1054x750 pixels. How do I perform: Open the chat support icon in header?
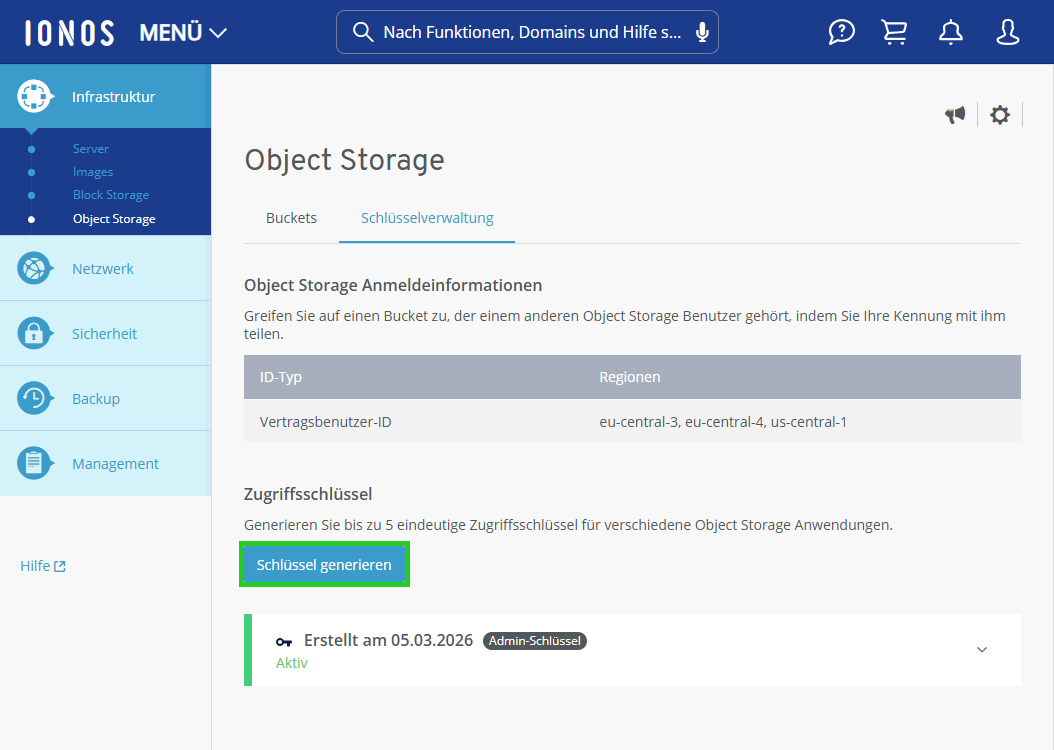pyautogui.click(x=841, y=31)
